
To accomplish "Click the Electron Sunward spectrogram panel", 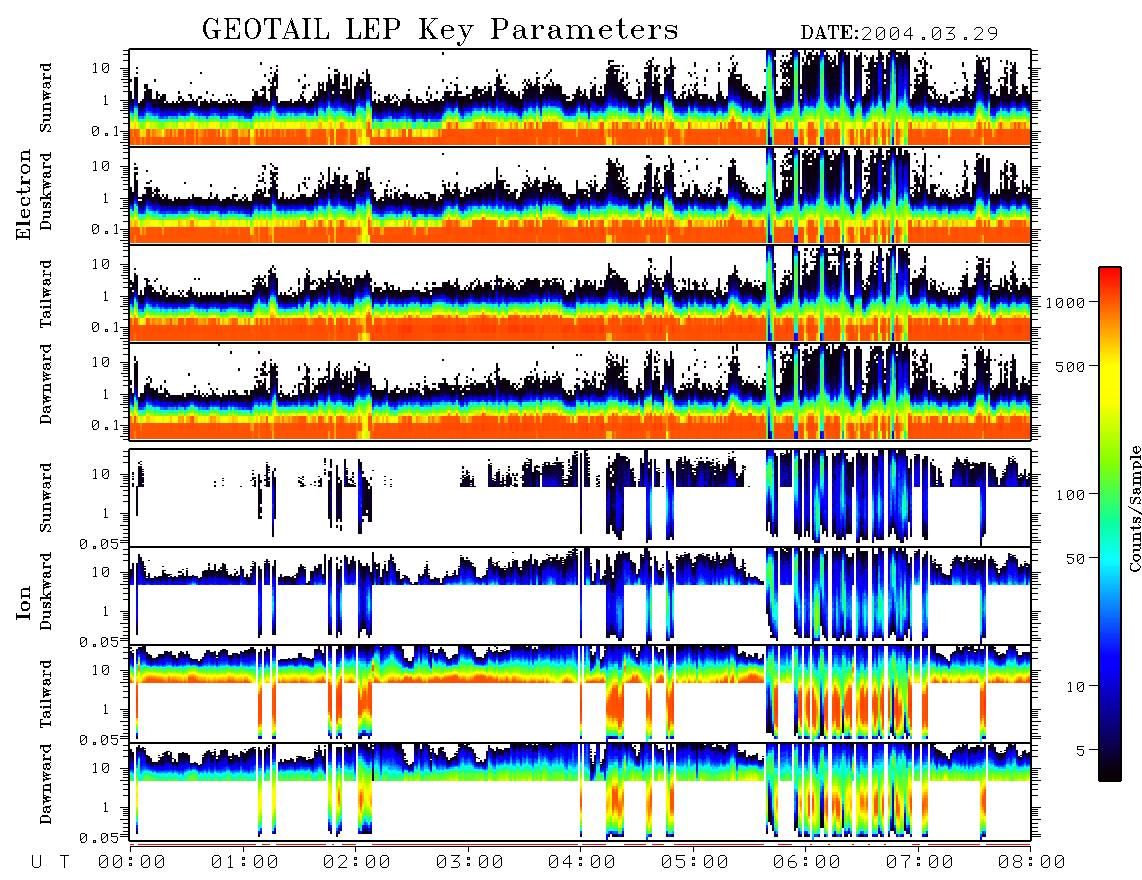I will (x=580, y=98).
